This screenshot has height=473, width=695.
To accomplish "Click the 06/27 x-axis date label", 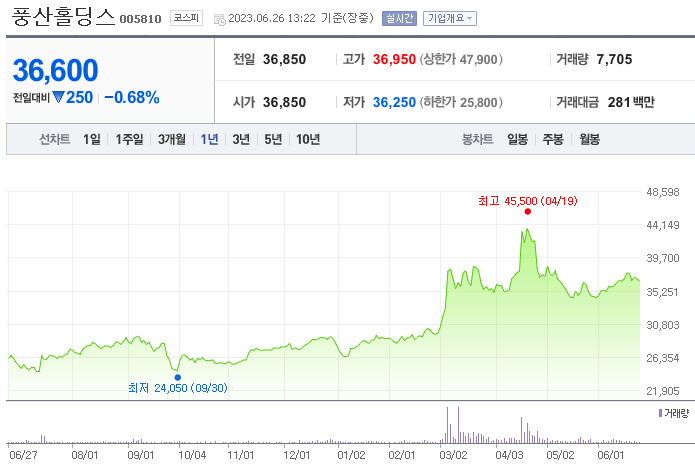I will click(23, 455).
